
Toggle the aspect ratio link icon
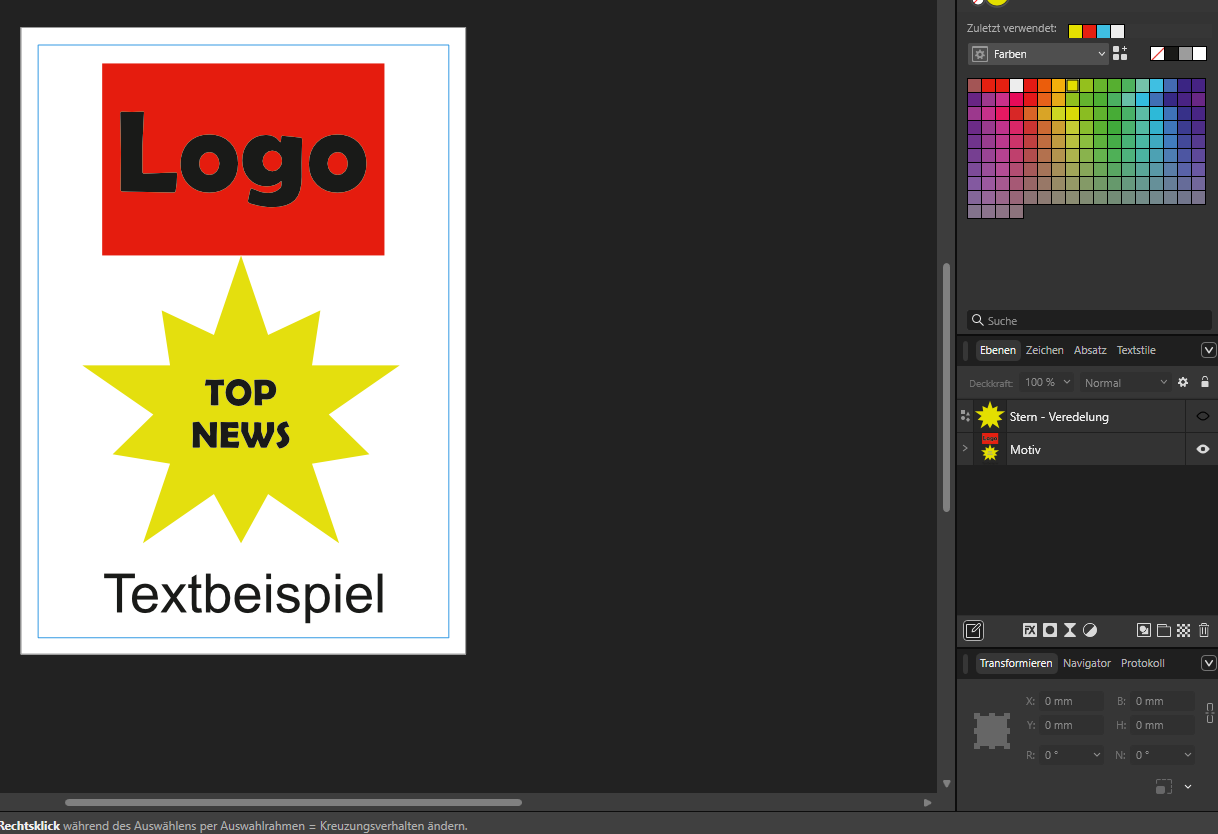pos(1210,713)
